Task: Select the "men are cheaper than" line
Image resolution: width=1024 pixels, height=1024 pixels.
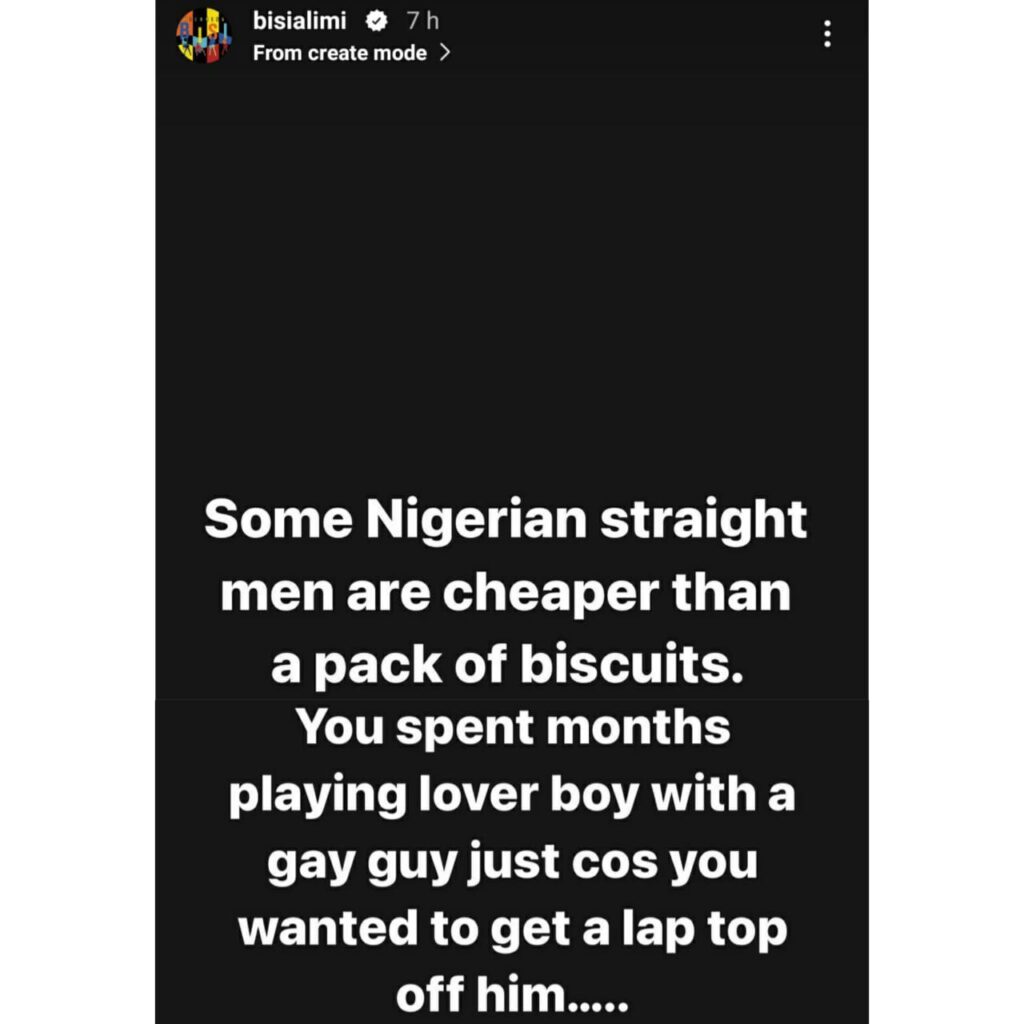Action: (x=506, y=593)
